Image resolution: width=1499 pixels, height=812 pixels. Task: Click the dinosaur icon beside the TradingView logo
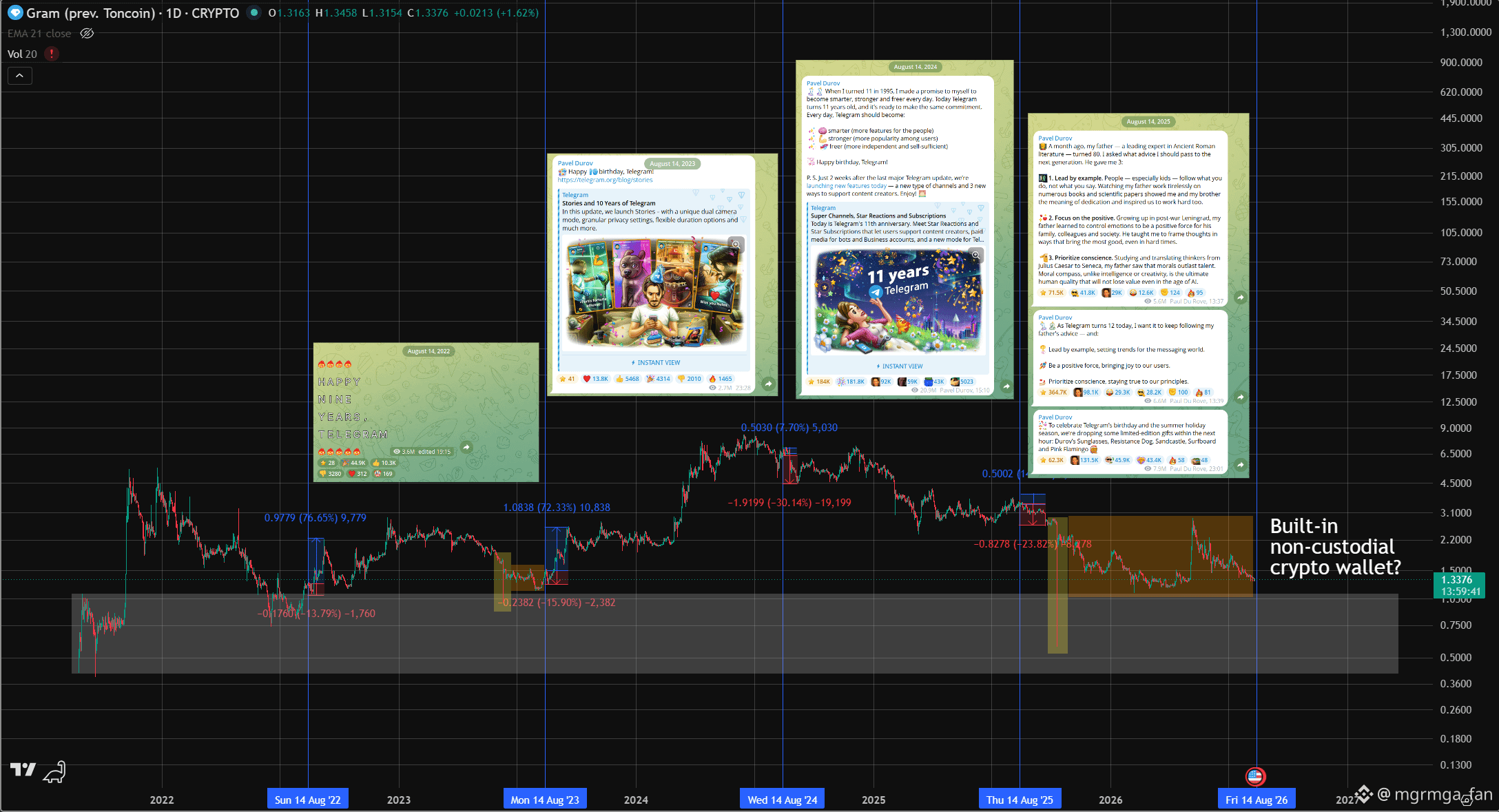click(x=54, y=772)
